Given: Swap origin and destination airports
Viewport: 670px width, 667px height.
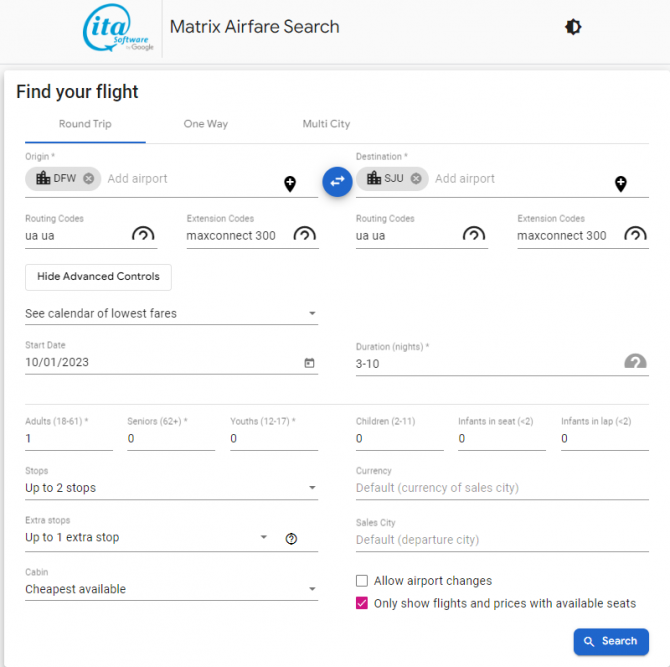Looking at the screenshot, I should [x=337, y=182].
